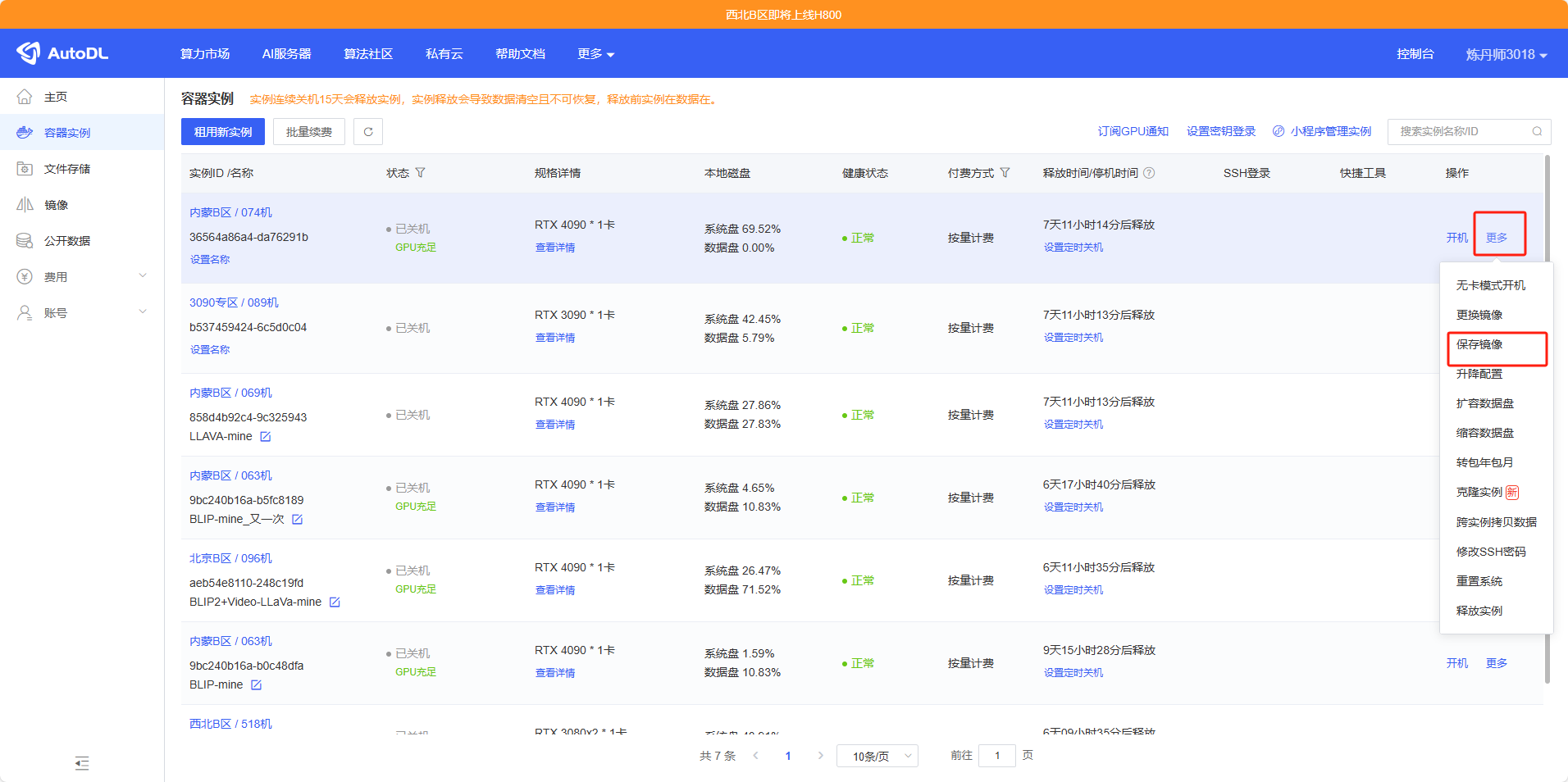Click 开机 for the 074机 instance
The height and width of the screenshot is (782, 1568).
(1456, 238)
